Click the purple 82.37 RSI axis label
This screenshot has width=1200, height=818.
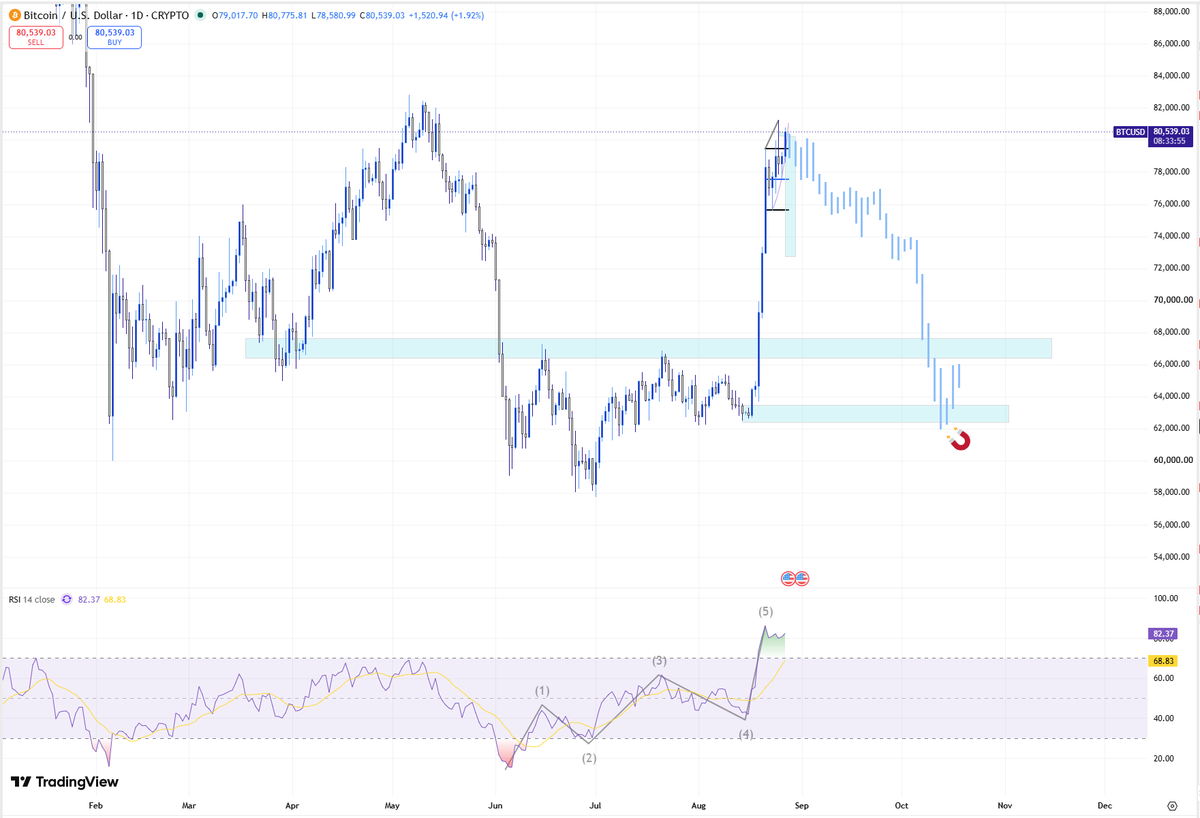tap(1163, 634)
